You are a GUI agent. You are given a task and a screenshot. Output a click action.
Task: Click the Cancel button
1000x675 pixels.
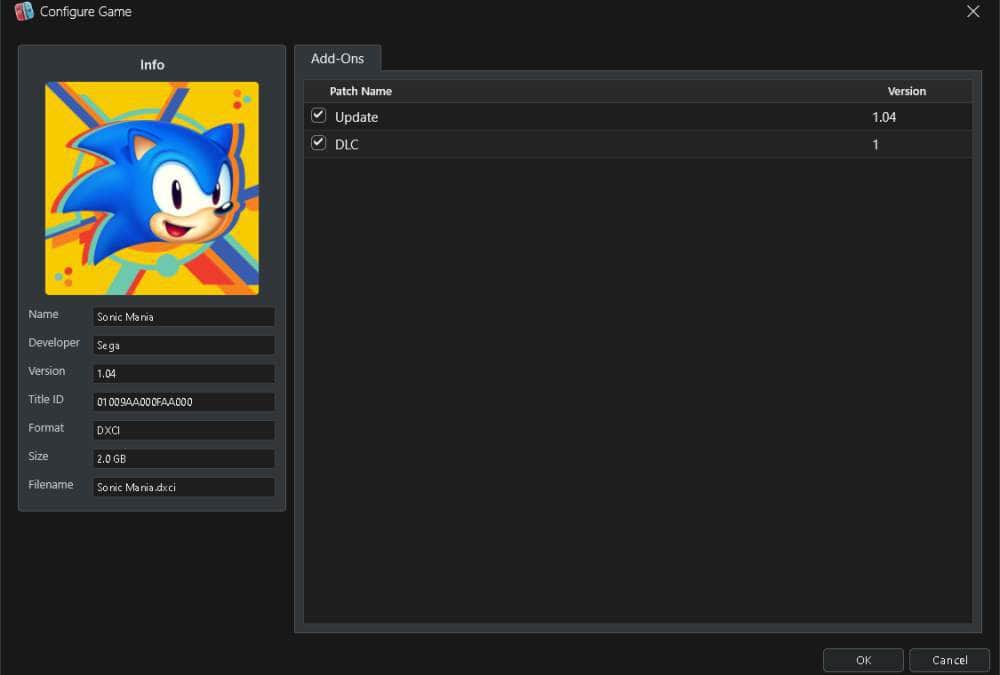[949, 660]
